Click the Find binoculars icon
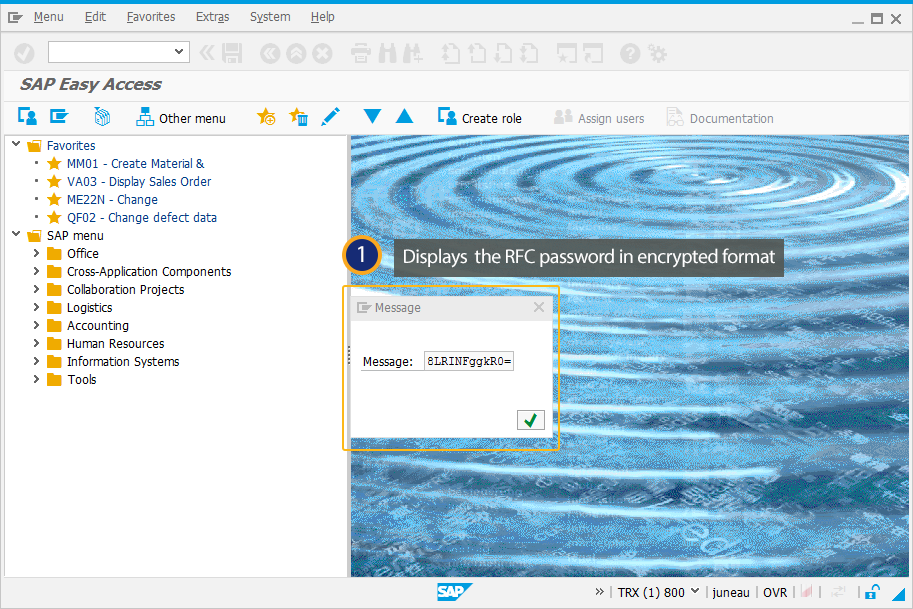Screen dimensions: 913x609 coord(387,54)
